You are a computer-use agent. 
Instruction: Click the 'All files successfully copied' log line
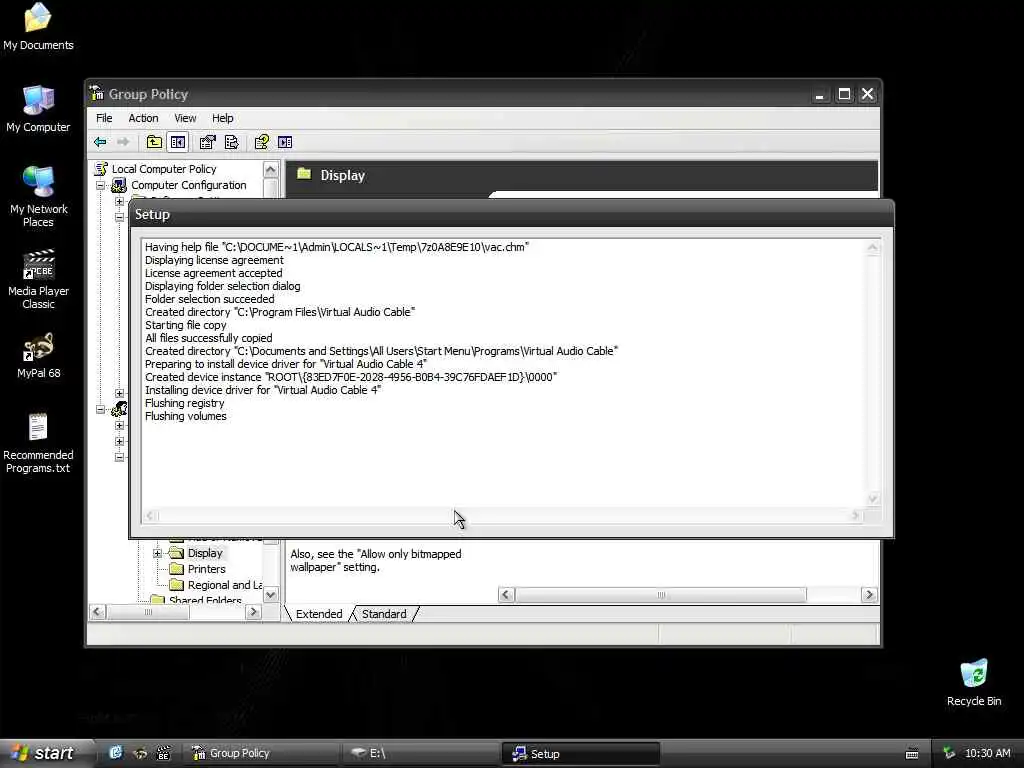tap(208, 338)
